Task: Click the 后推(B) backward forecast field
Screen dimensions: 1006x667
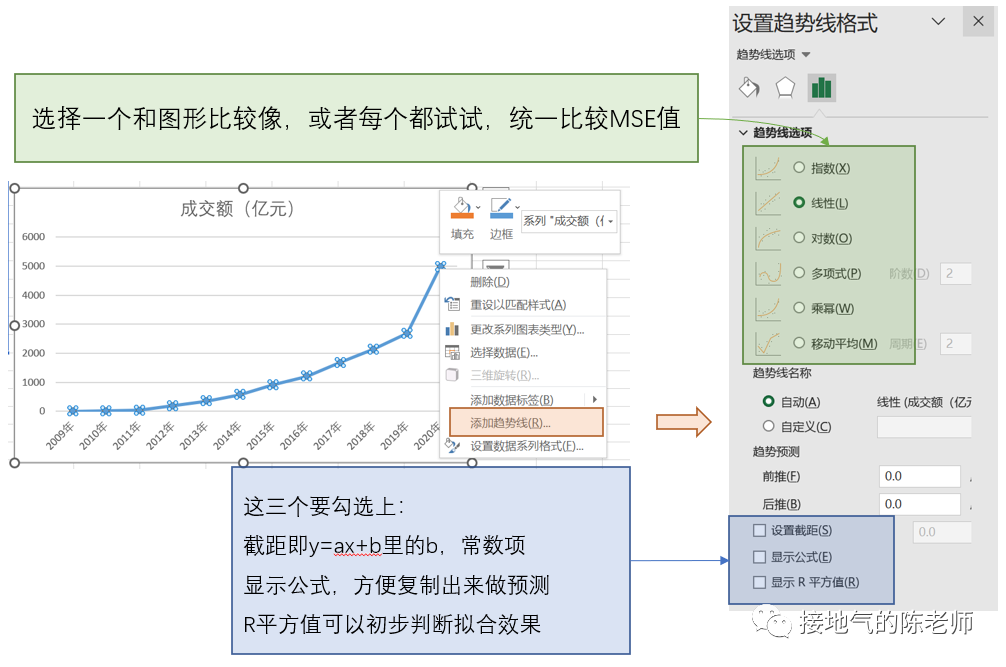Action: (919, 504)
